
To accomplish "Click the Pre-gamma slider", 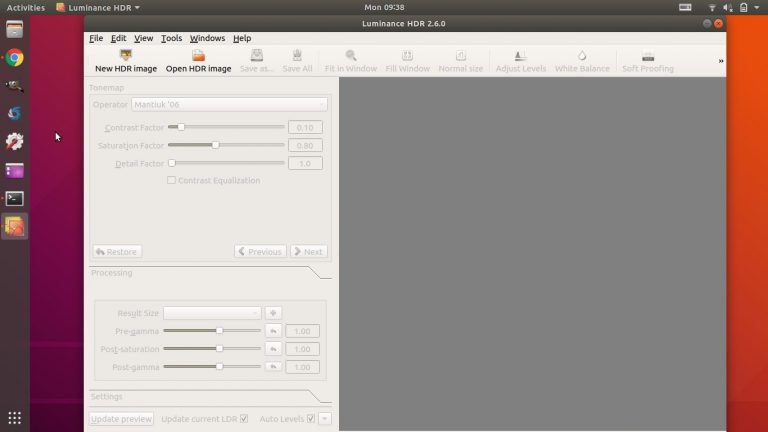I will (x=212, y=331).
